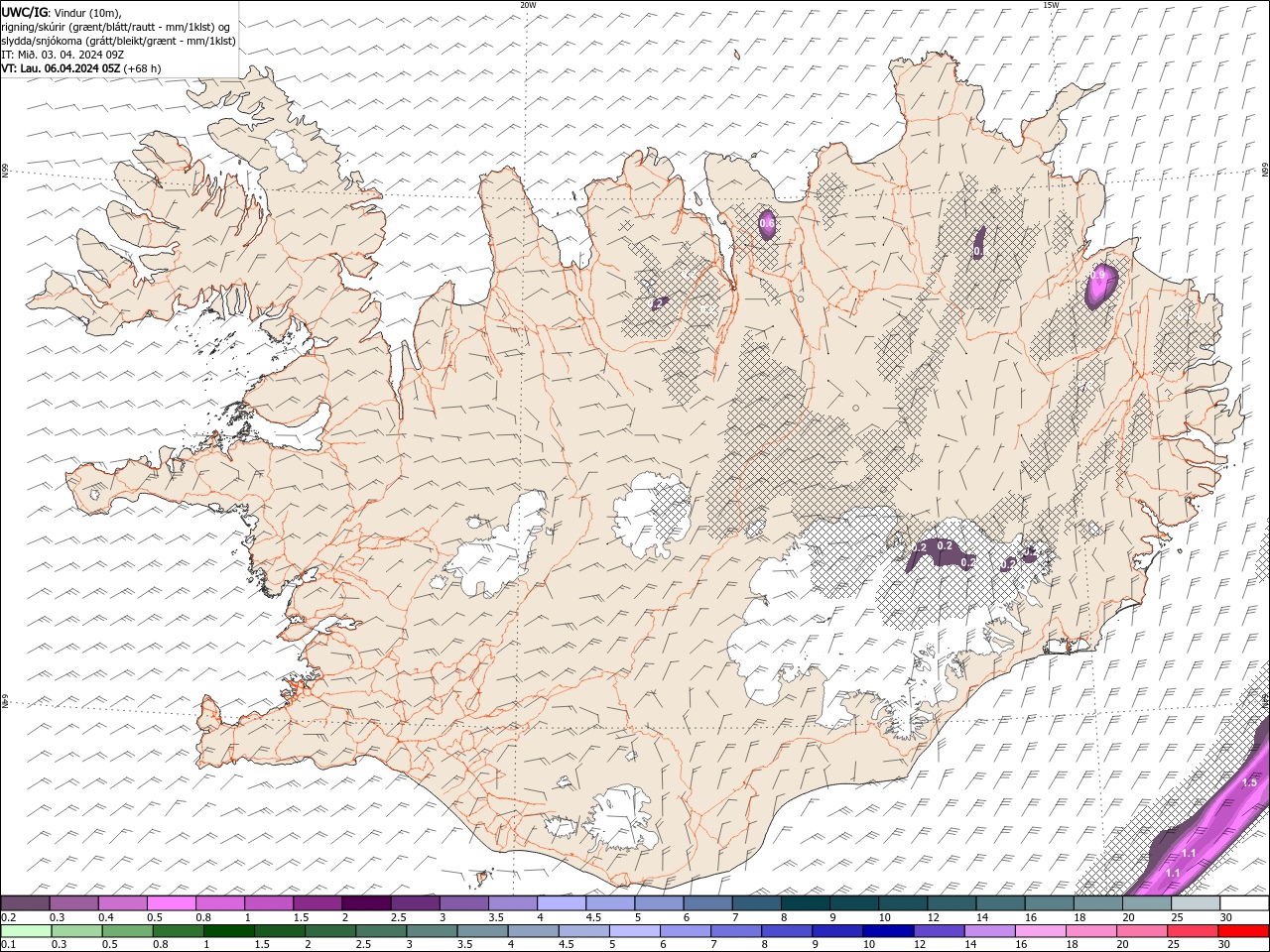
Task: Pick the 7 medium blue swatch in lower legend
Action: pyautogui.click(x=735, y=931)
